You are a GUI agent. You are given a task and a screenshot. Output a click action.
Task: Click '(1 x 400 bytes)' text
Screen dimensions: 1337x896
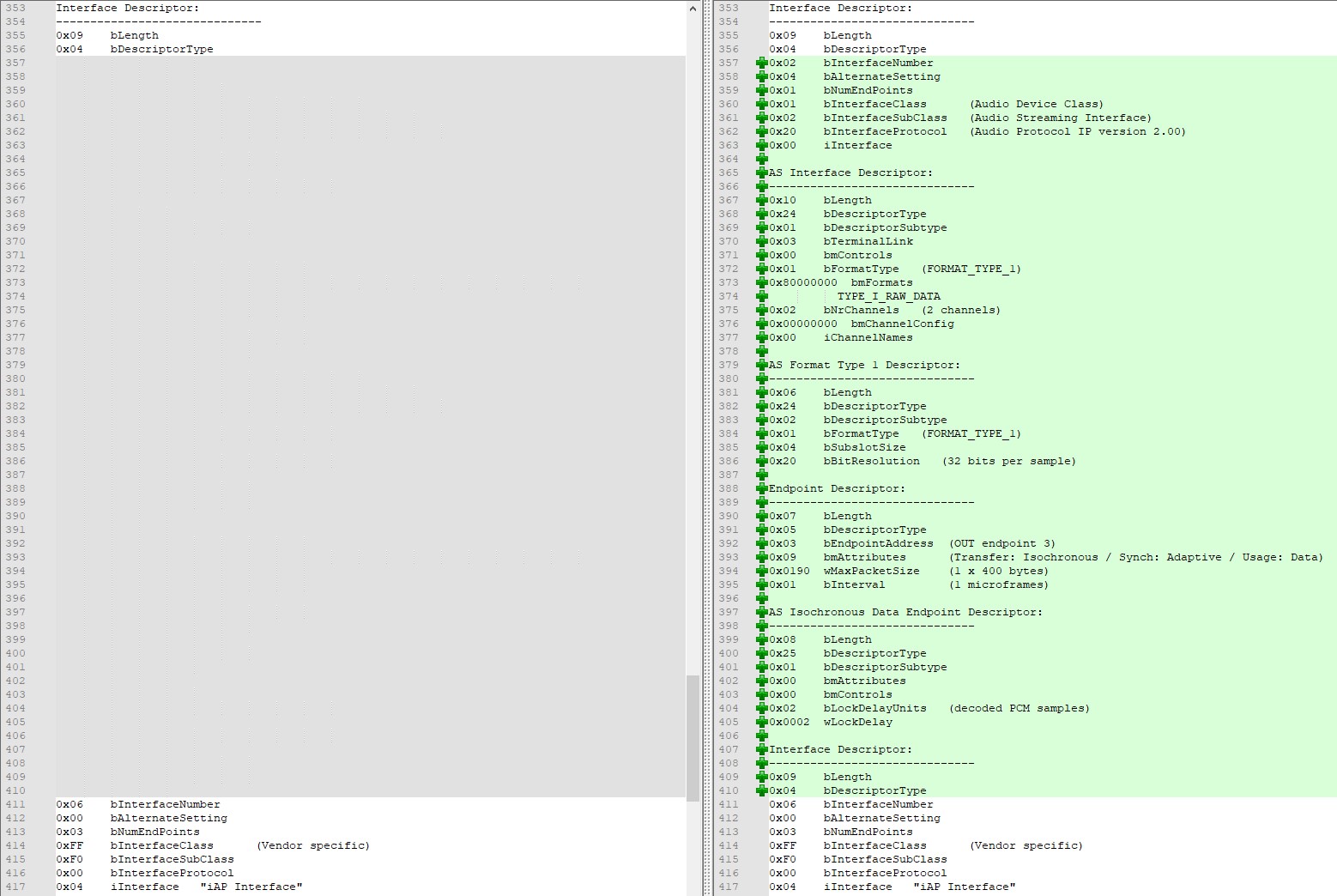click(x=999, y=571)
